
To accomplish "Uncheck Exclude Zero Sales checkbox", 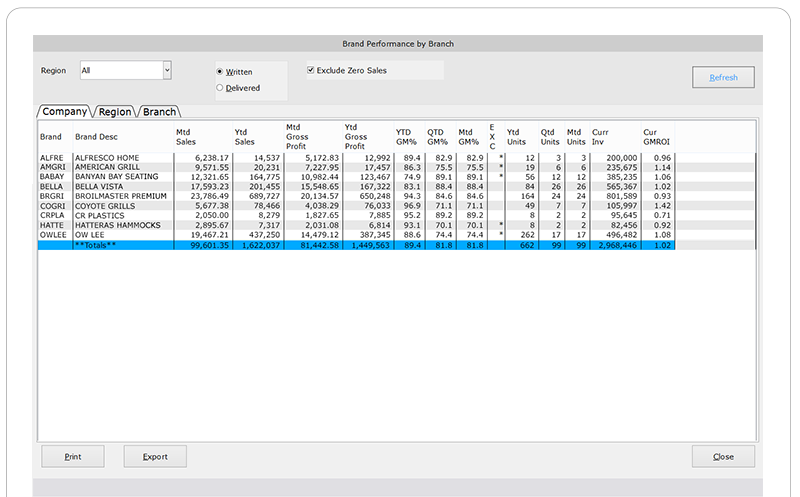I will tap(310, 70).
